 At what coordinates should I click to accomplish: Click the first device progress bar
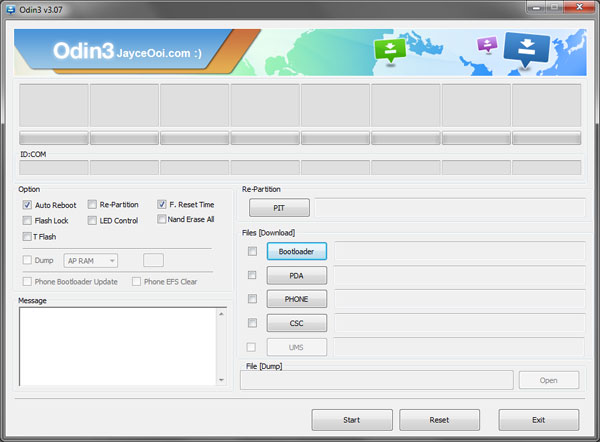pos(54,138)
